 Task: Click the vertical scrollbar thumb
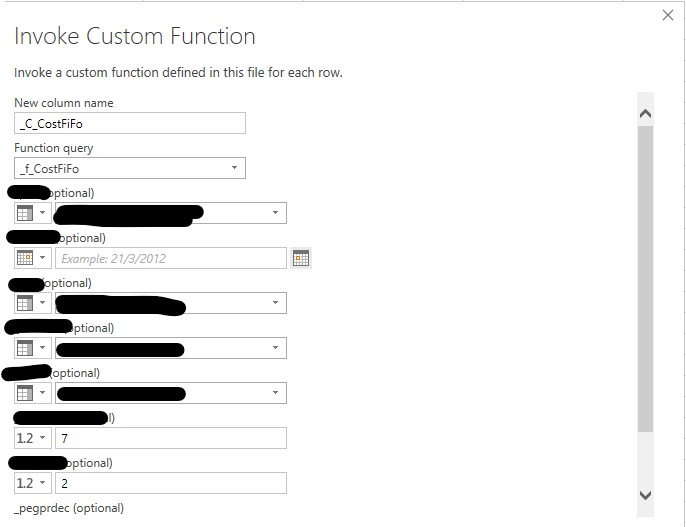[645, 279]
